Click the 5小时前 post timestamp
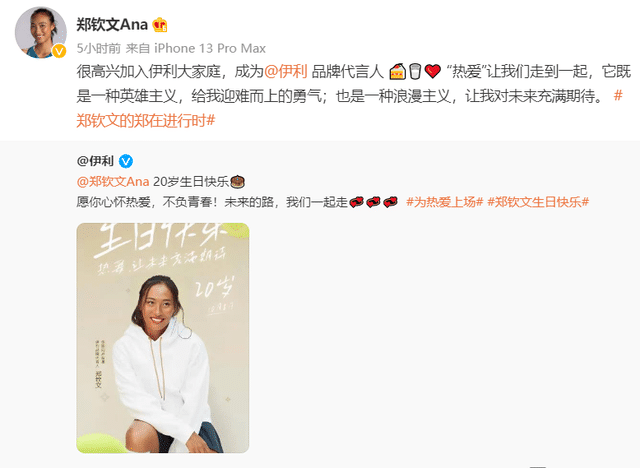 point(98,49)
